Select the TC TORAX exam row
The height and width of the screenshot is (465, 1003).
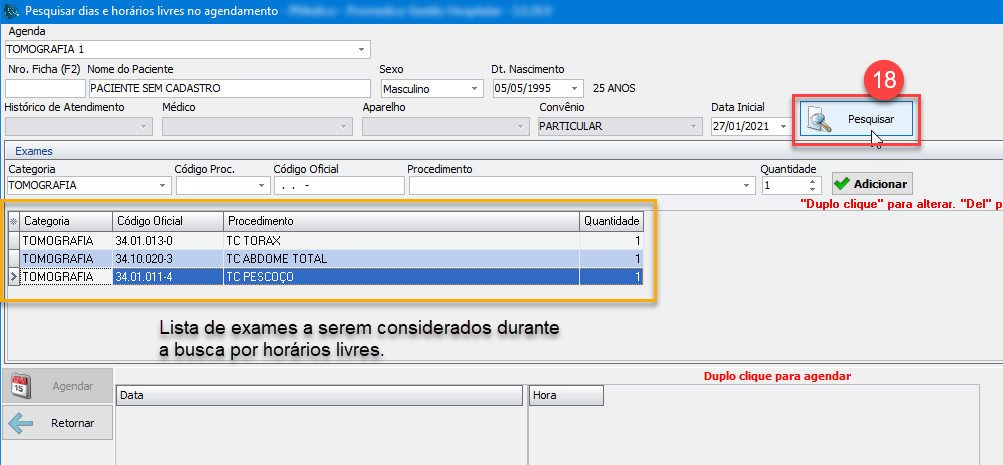click(400, 241)
